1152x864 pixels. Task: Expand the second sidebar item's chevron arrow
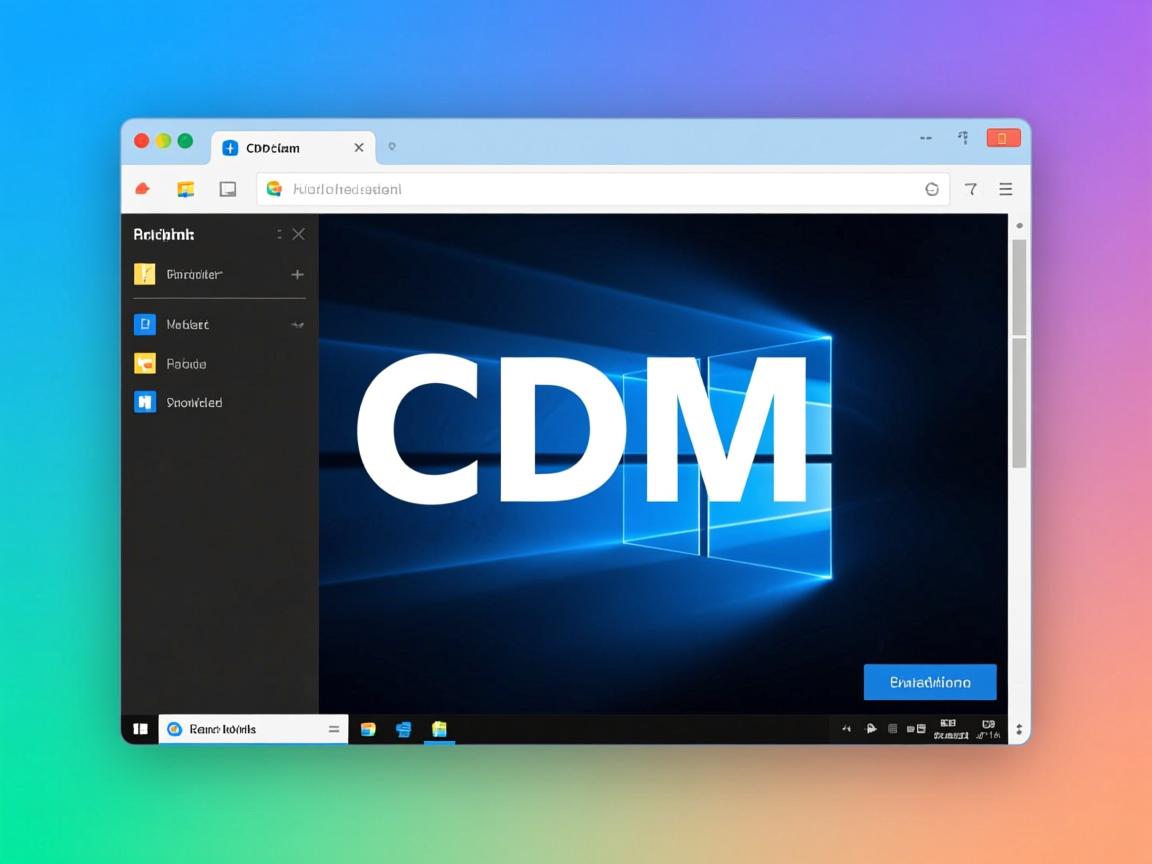[297, 325]
